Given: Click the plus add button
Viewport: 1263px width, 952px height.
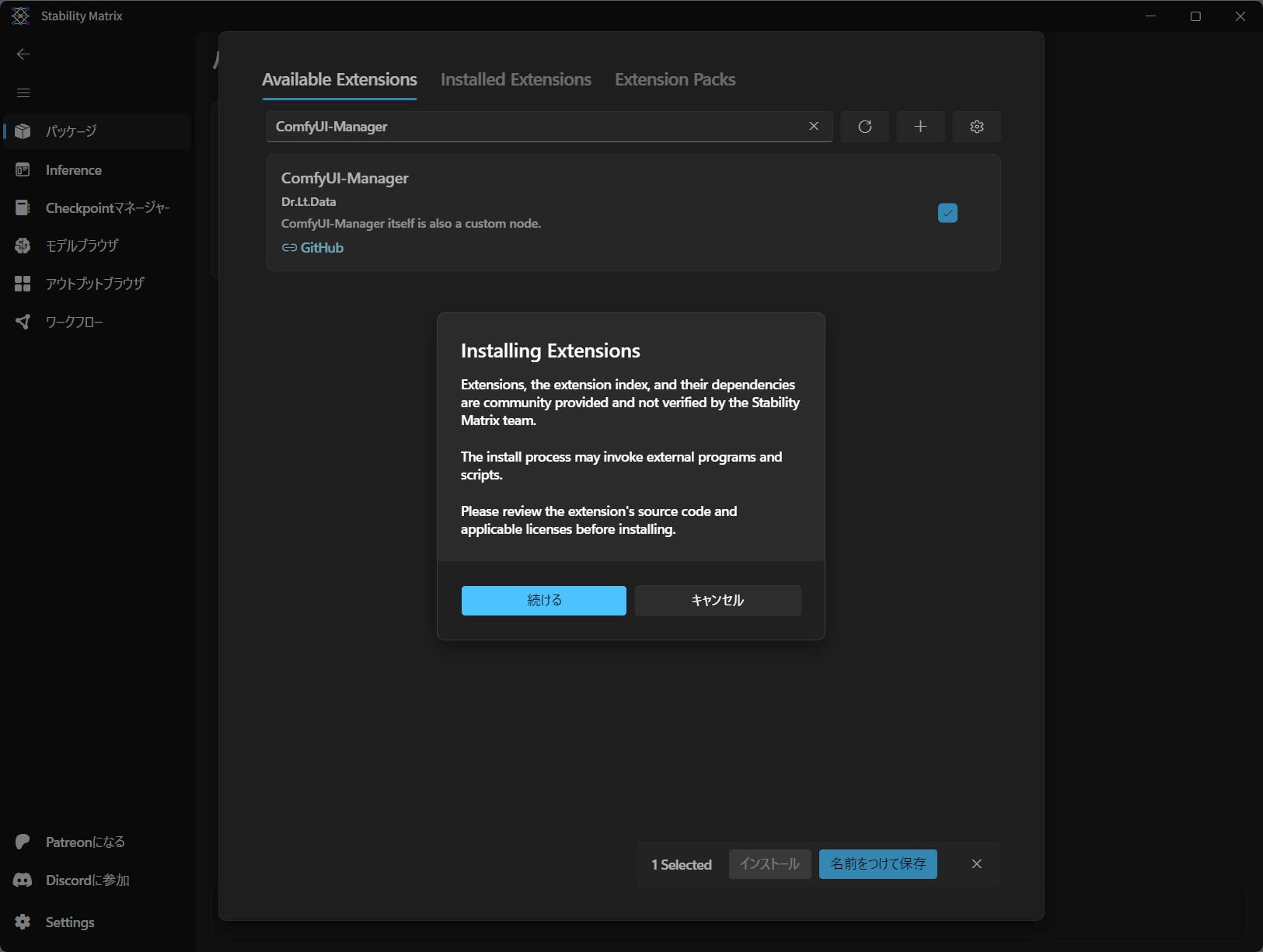Looking at the screenshot, I should pos(920,127).
